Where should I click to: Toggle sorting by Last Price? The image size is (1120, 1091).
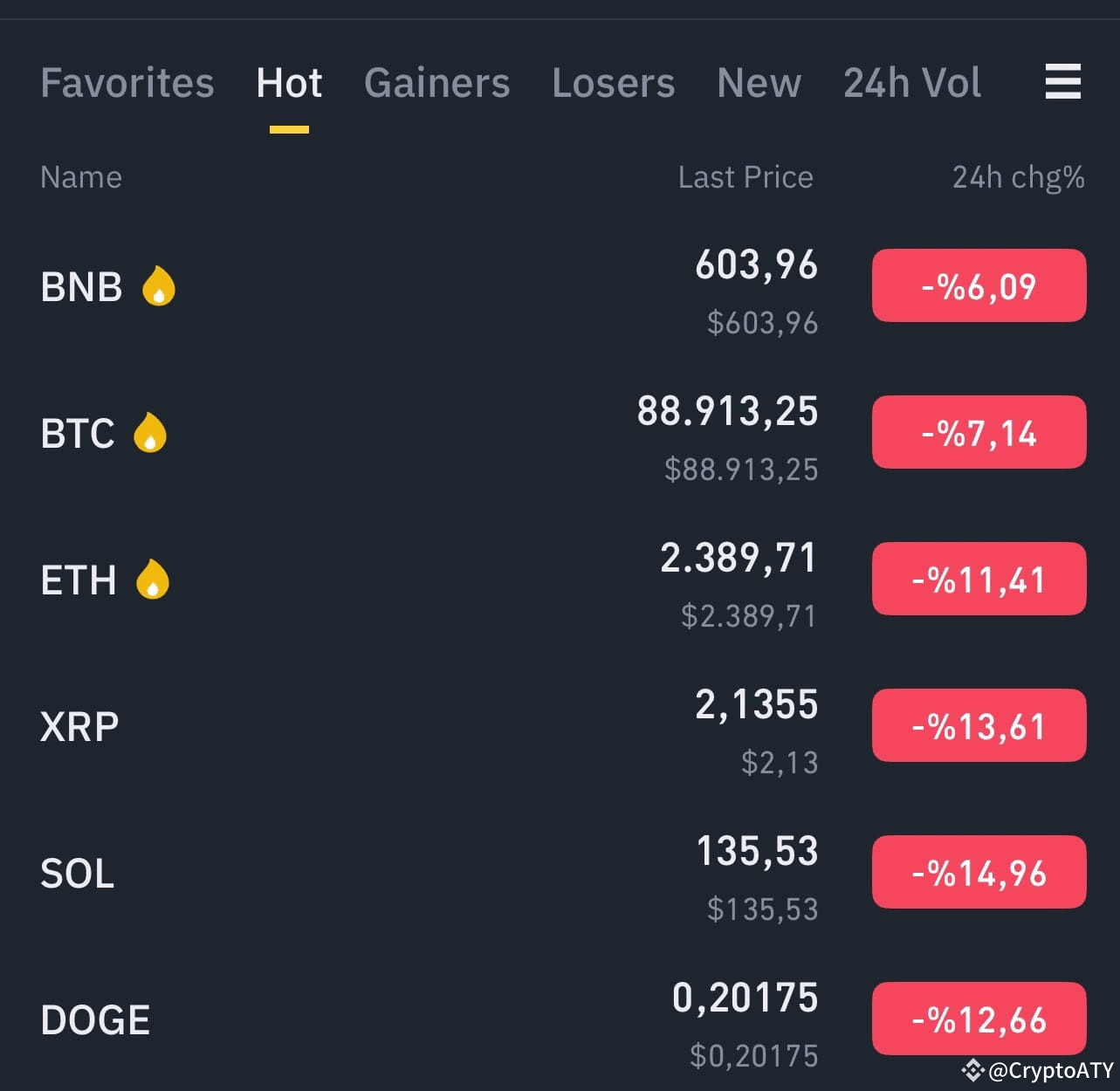click(746, 177)
